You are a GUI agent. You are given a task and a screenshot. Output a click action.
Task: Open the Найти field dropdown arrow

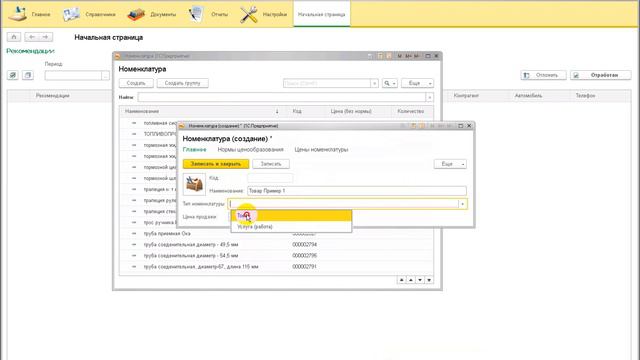[429, 97]
